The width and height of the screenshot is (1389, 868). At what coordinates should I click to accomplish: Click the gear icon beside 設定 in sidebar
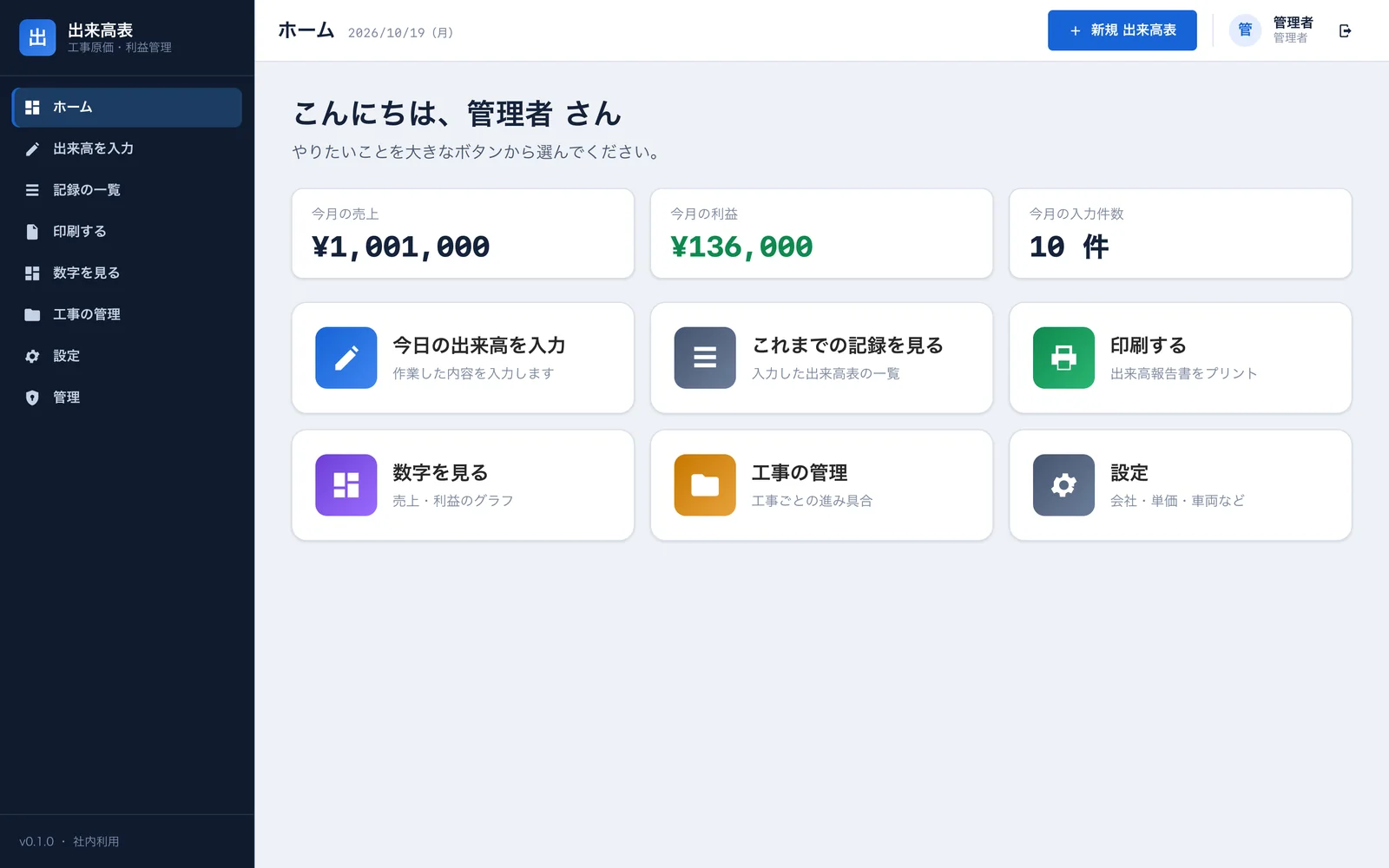(32, 356)
